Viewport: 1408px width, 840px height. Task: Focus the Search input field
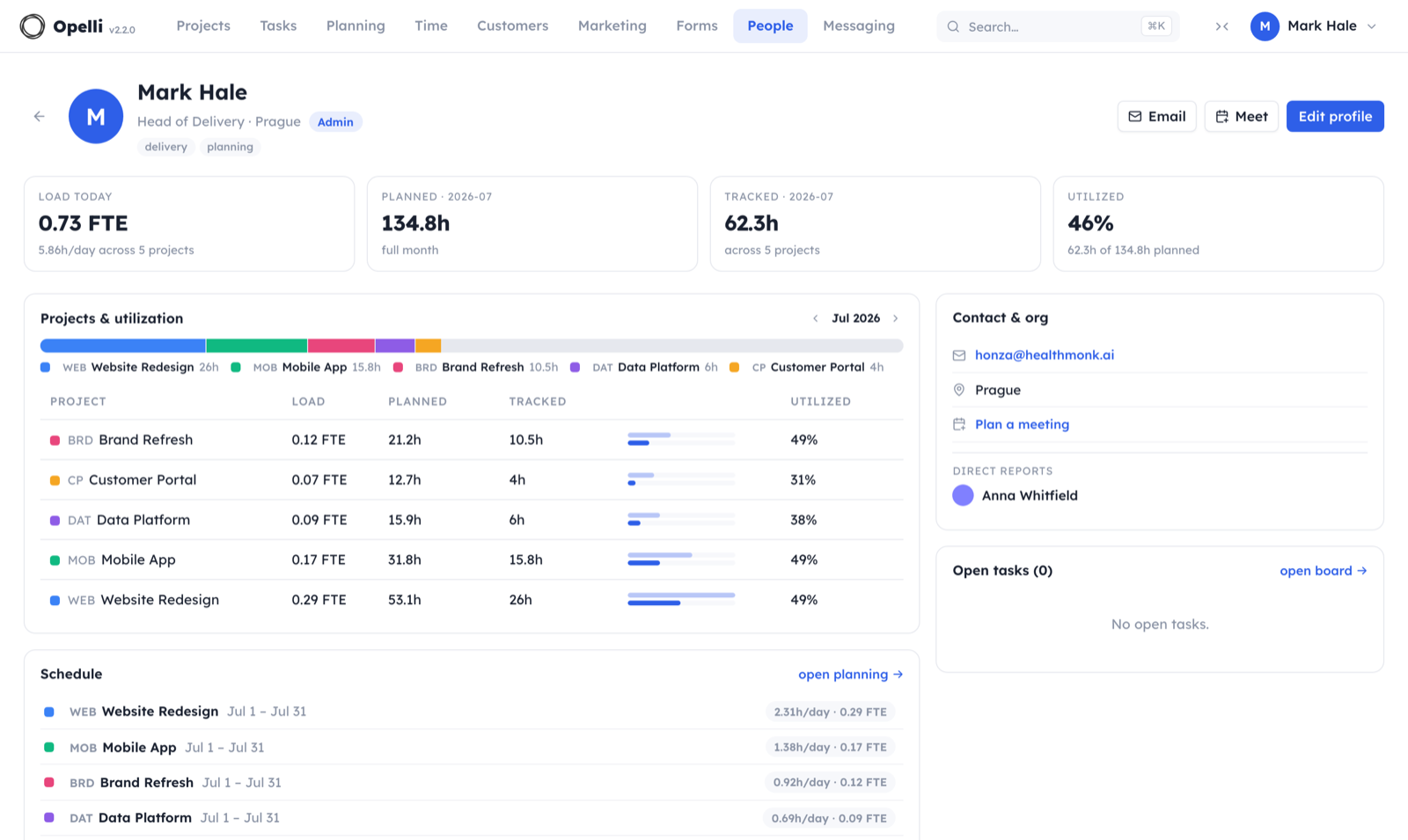[1058, 26]
